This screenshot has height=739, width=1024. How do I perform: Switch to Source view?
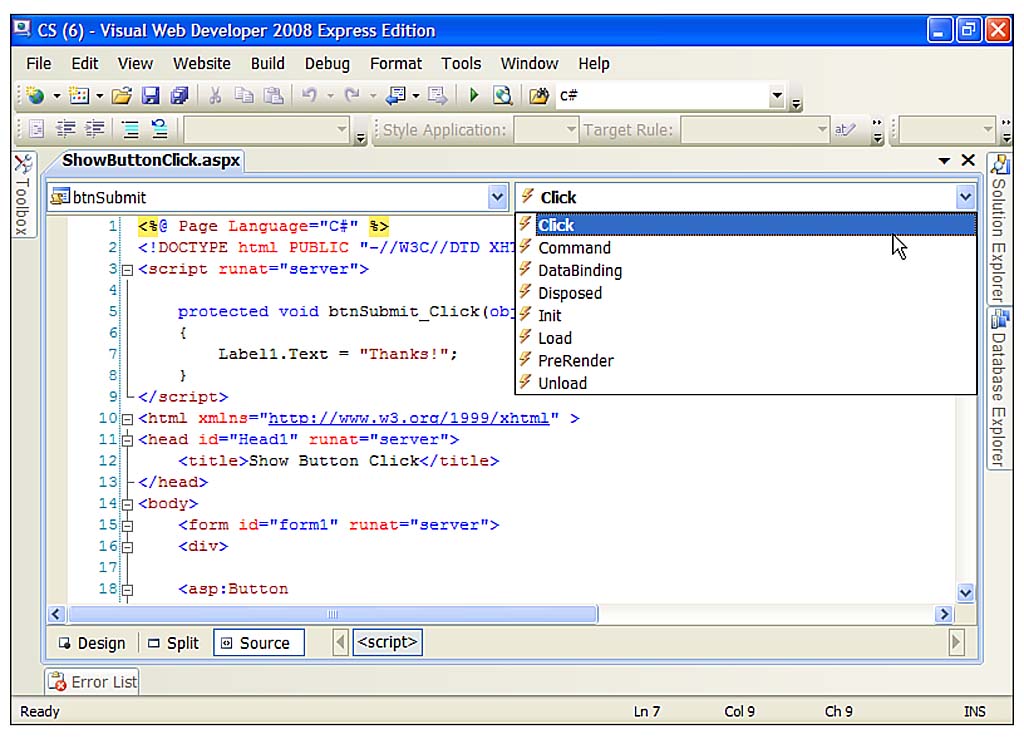(259, 643)
